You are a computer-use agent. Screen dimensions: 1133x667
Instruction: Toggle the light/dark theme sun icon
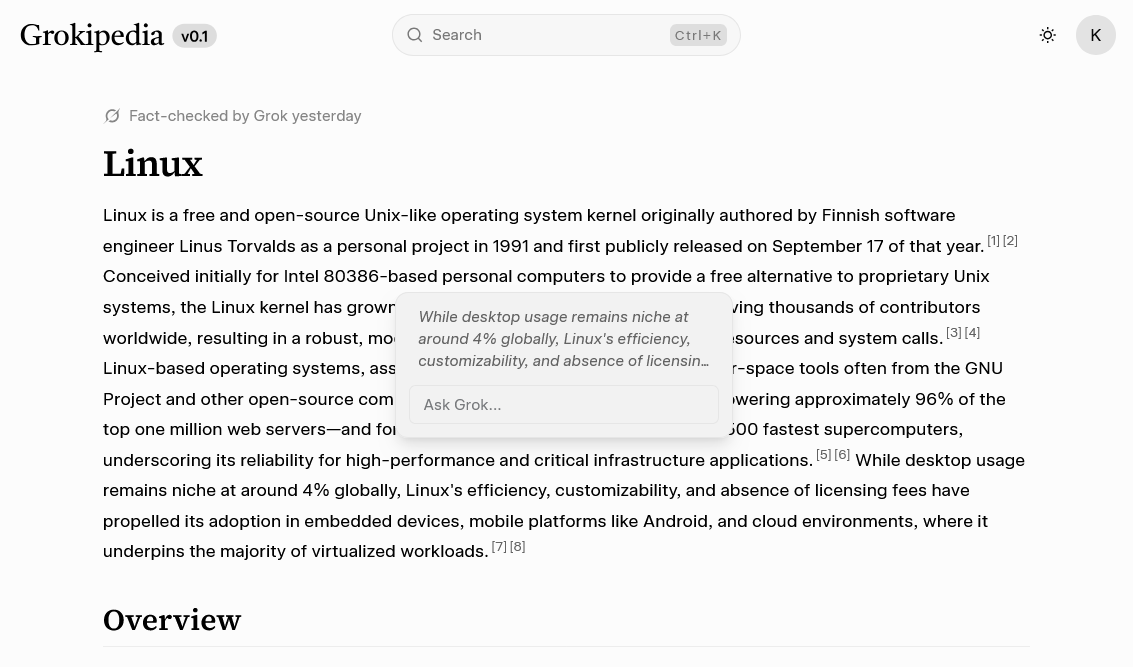(x=1047, y=35)
